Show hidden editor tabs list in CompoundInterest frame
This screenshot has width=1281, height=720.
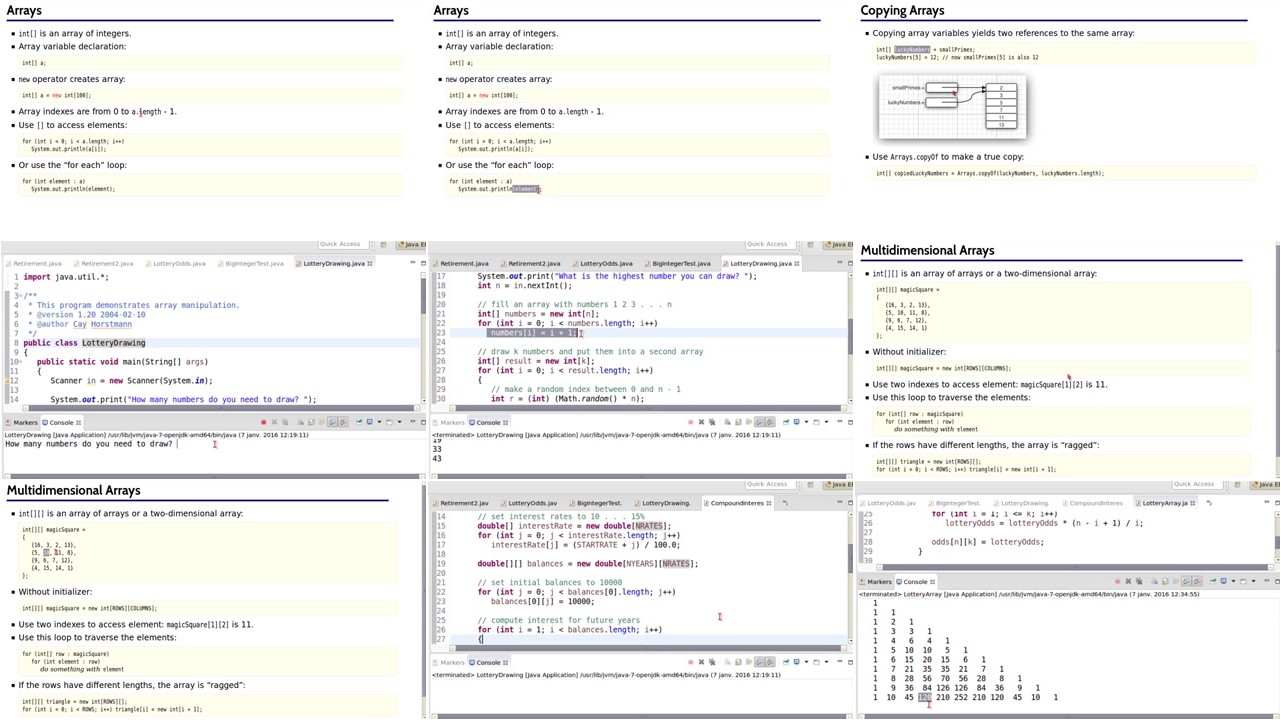[785, 503]
